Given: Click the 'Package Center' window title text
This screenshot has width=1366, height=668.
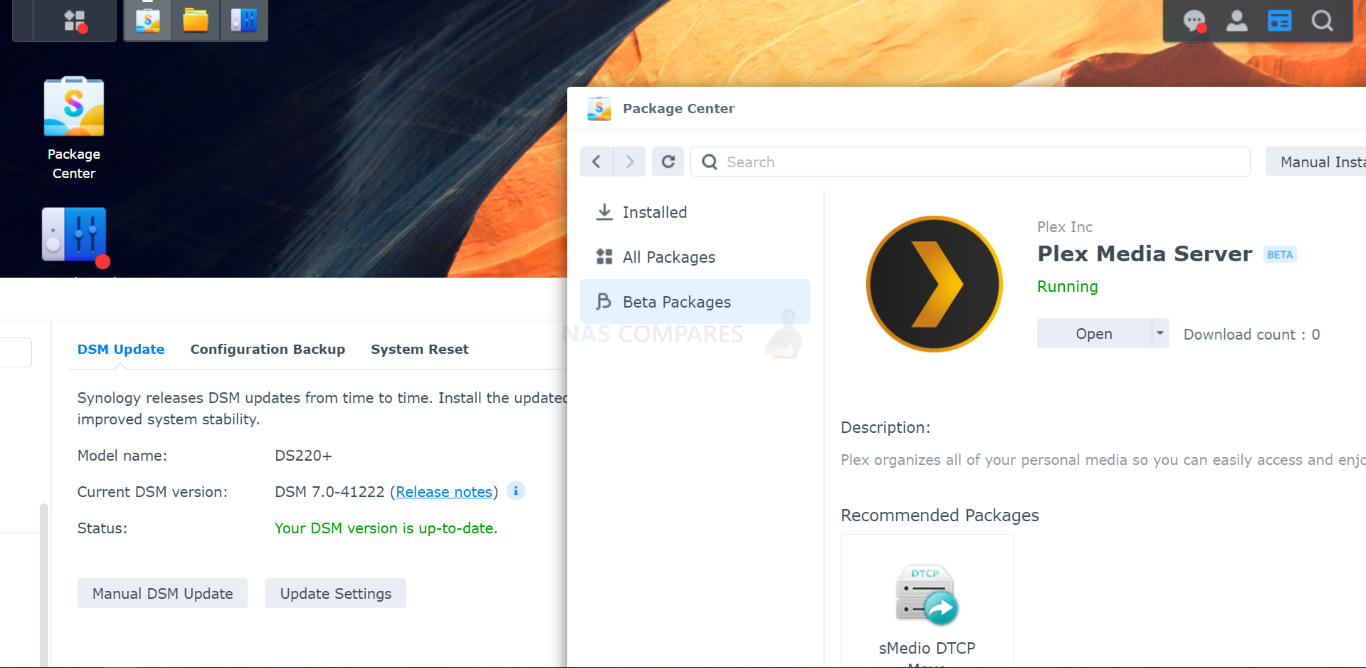Looking at the screenshot, I should tap(679, 109).
